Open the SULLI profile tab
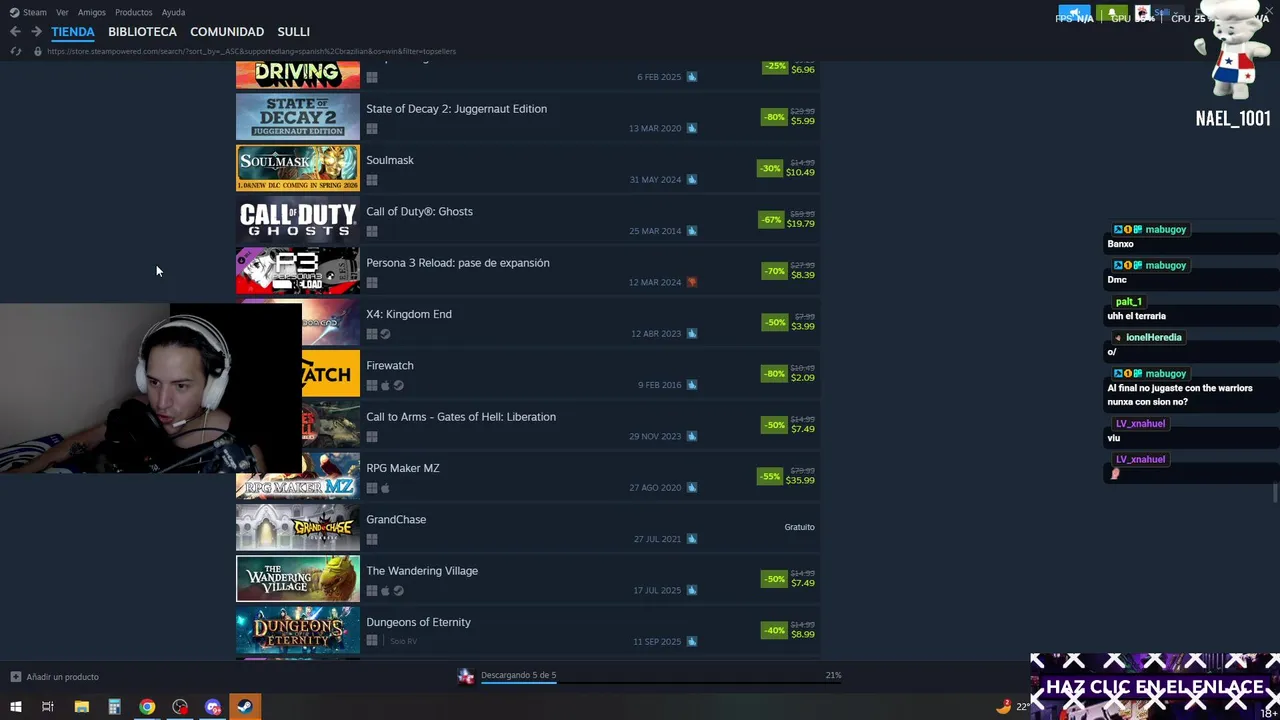 (x=293, y=32)
